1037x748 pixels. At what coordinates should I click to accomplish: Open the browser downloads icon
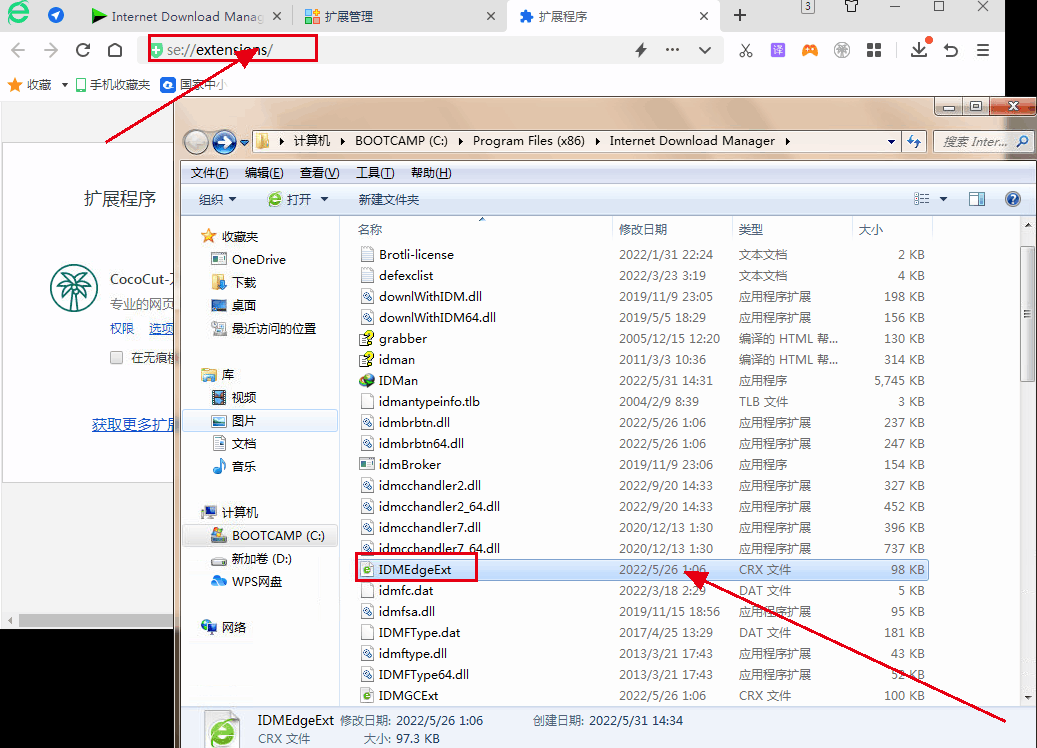pos(919,49)
